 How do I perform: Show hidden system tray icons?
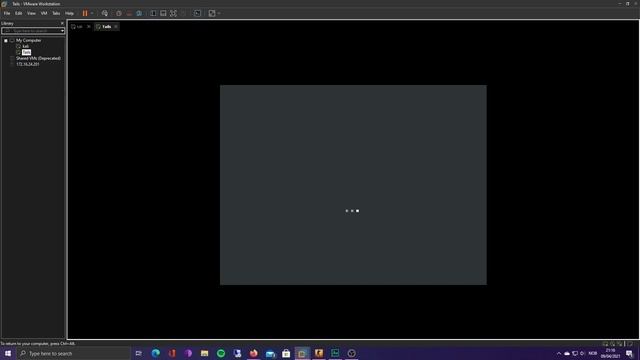point(559,353)
